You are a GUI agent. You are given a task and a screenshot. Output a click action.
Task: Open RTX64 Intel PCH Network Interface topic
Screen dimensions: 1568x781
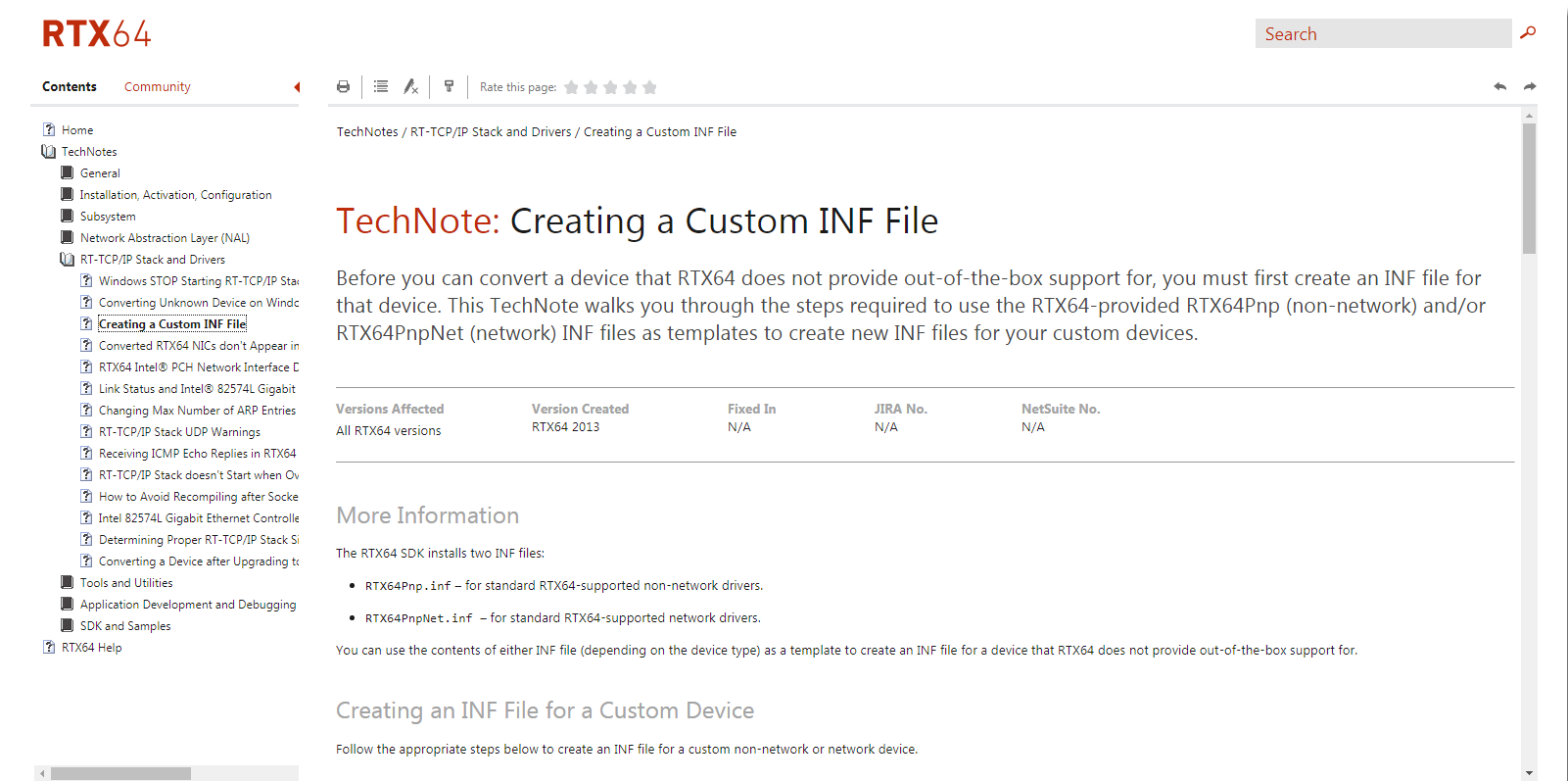point(199,366)
